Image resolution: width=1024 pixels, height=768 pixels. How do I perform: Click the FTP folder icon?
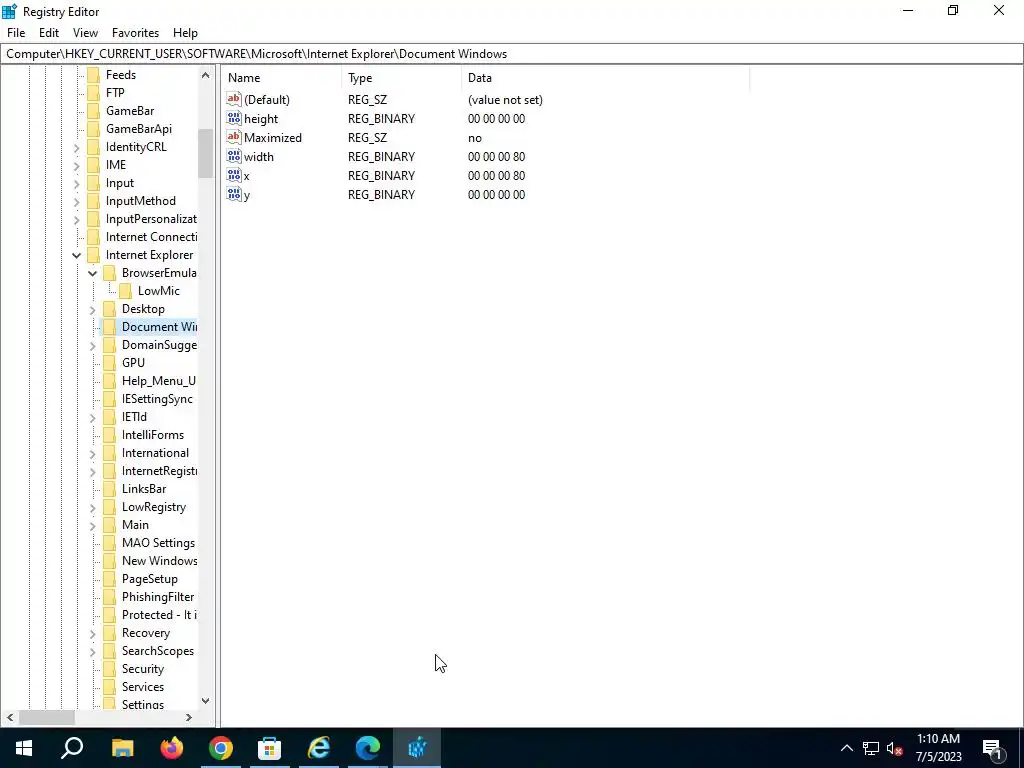pyautogui.click(x=93, y=93)
